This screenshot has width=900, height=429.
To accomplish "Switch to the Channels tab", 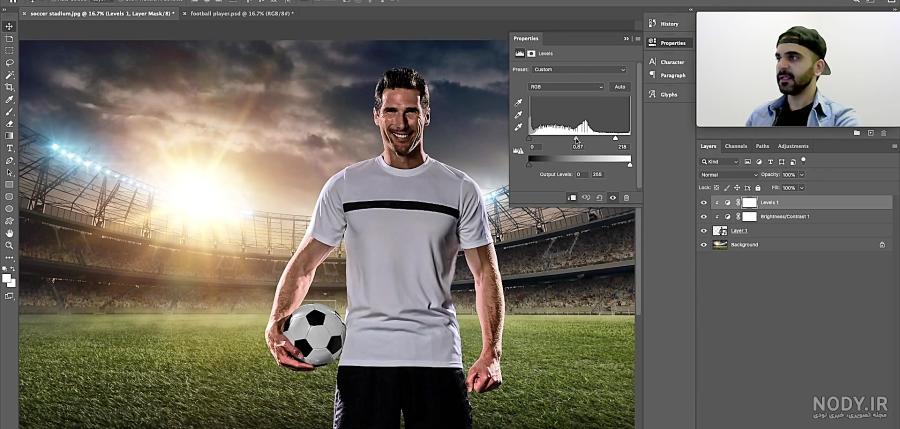I will [x=735, y=146].
